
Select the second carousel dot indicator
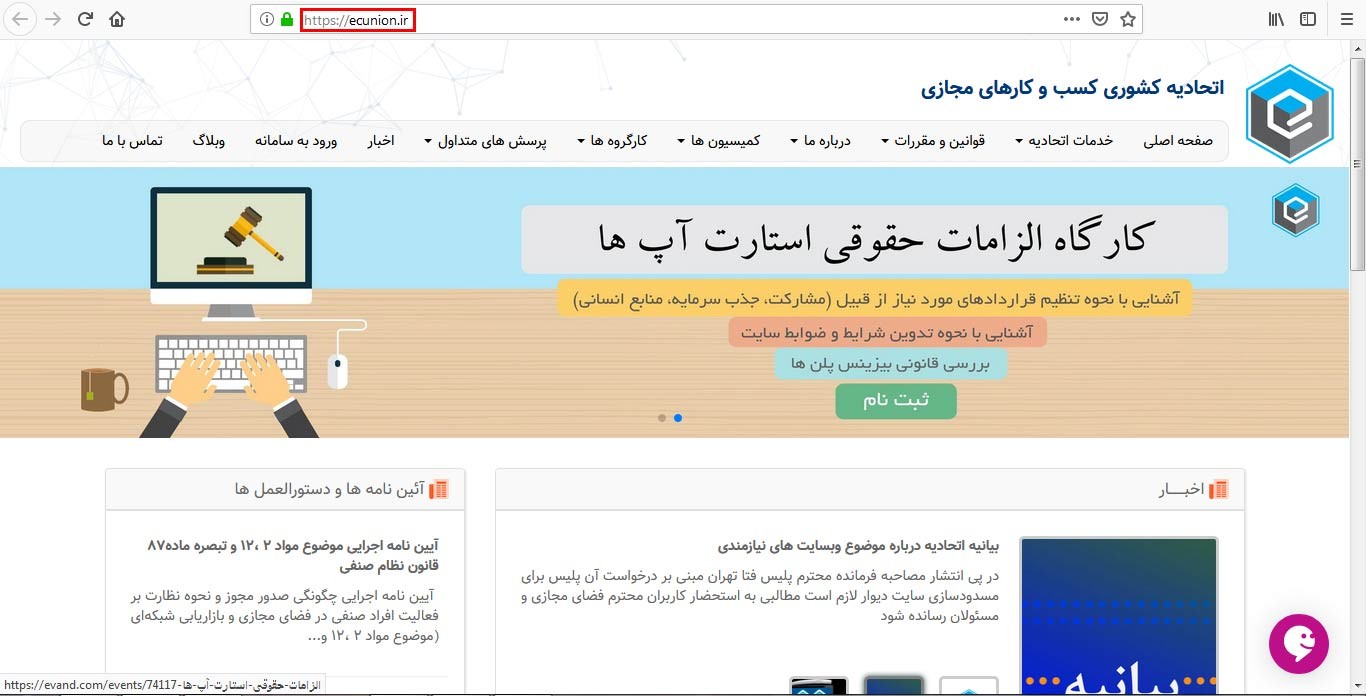point(678,418)
